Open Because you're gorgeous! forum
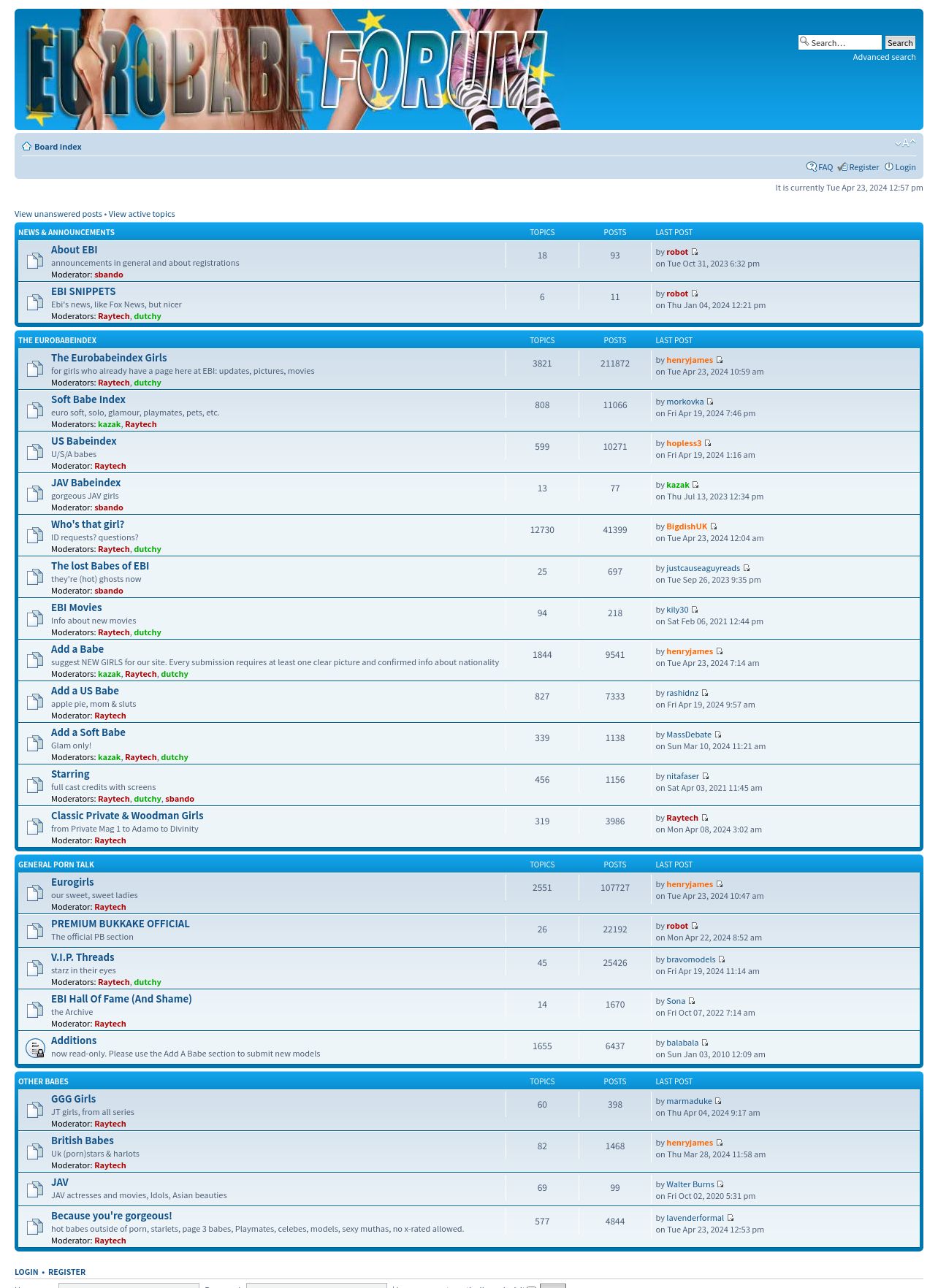 tap(112, 1216)
